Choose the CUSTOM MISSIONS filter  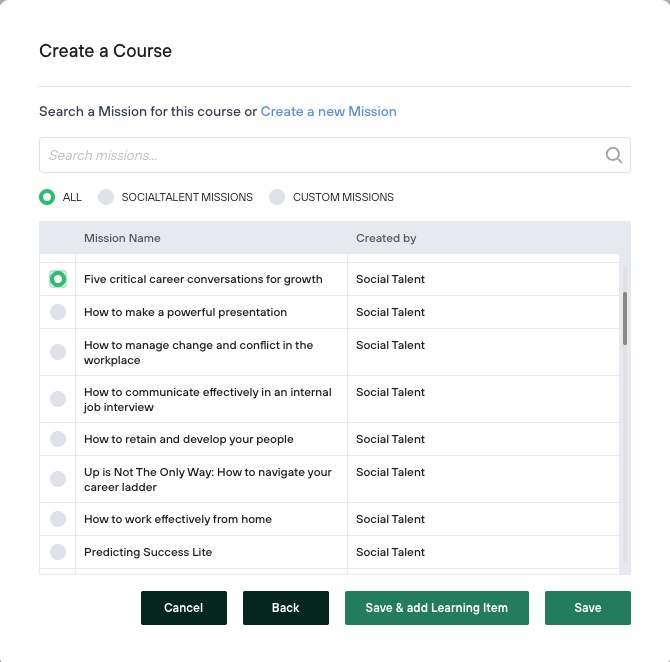point(277,197)
